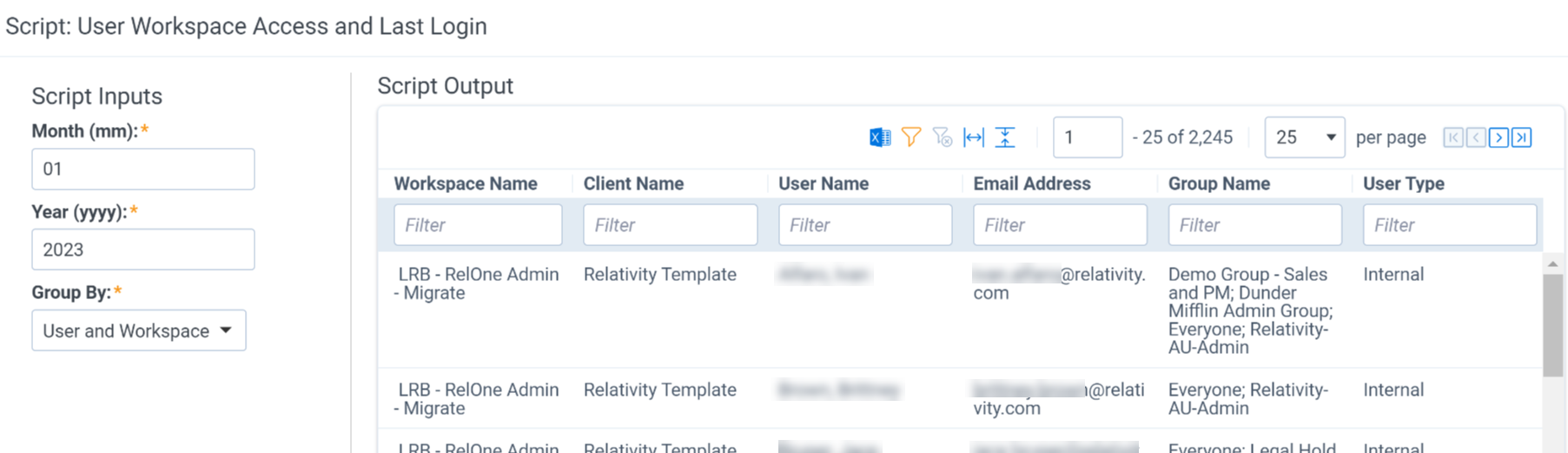Go to last page
The height and width of the screenshot is (453, 1568).
click(1521, 137)
